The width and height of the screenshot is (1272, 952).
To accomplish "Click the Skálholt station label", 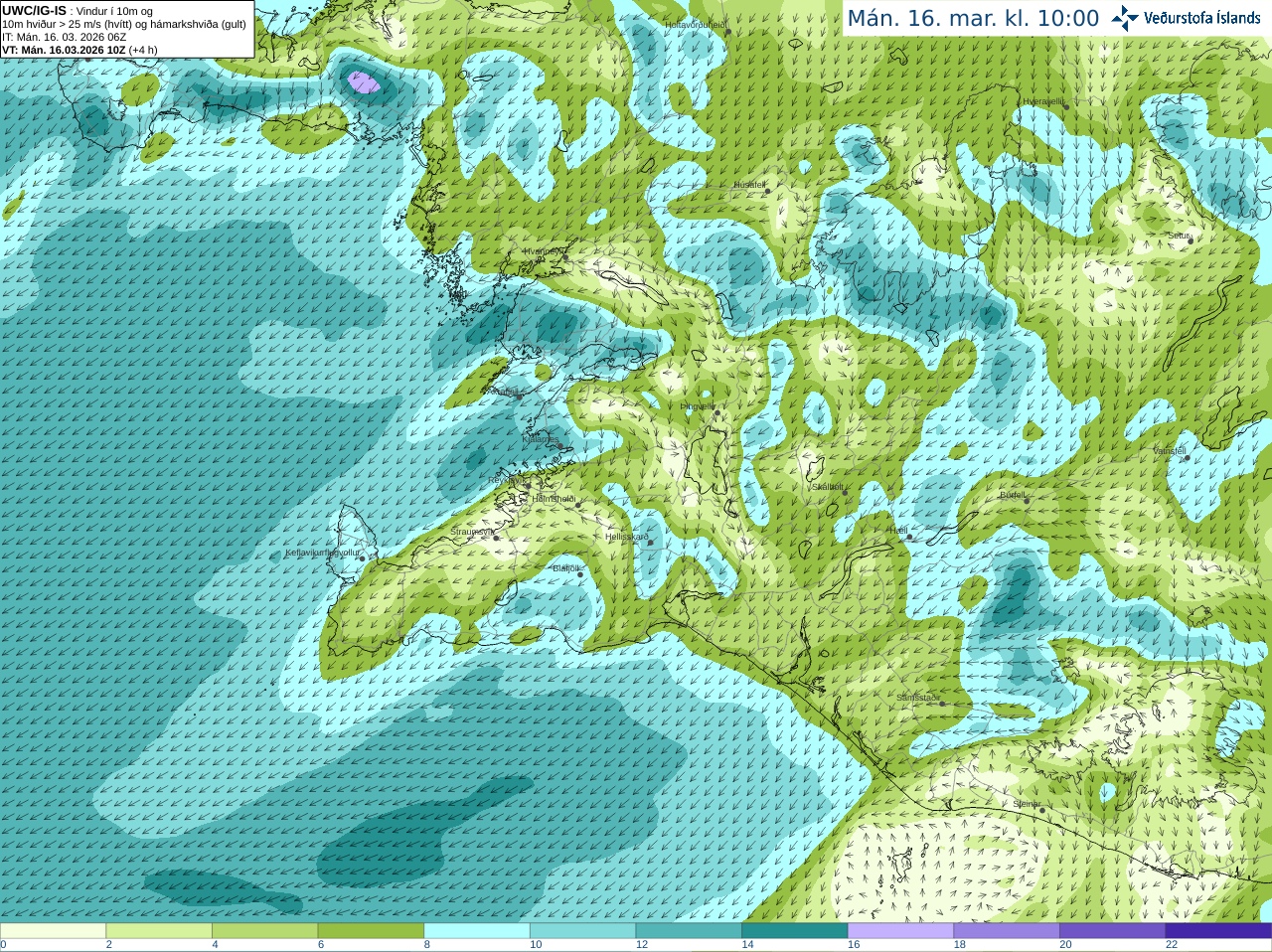I will [827, 487].
